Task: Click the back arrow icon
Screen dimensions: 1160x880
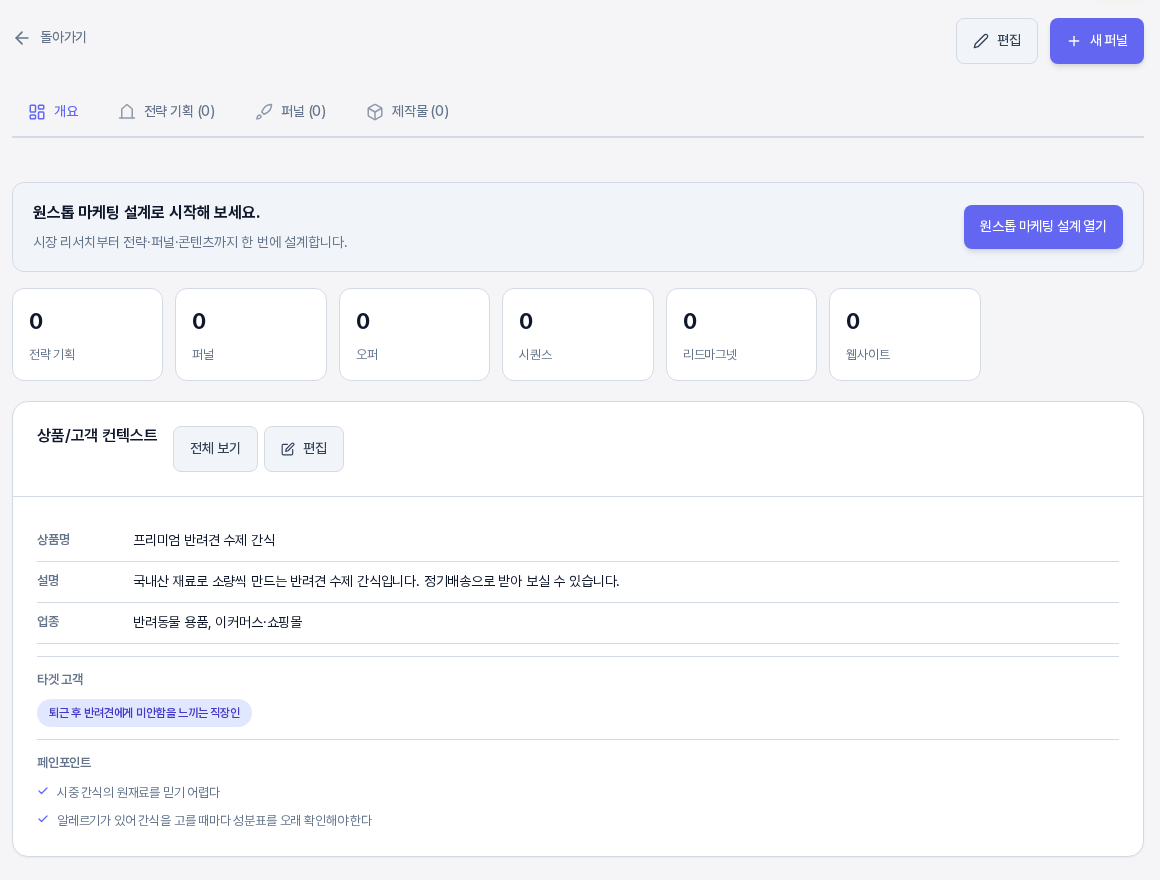Action: click(x=21, y=38)
